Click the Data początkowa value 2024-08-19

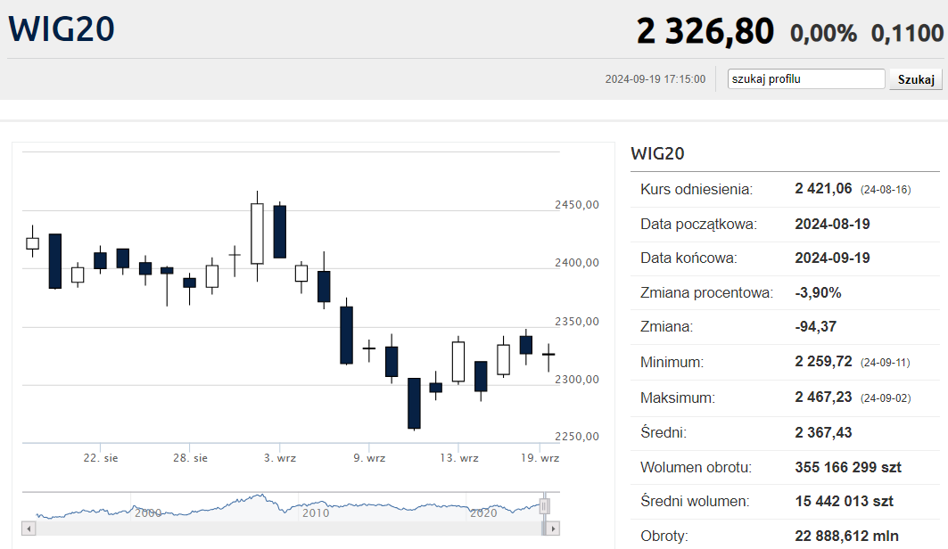832,224
